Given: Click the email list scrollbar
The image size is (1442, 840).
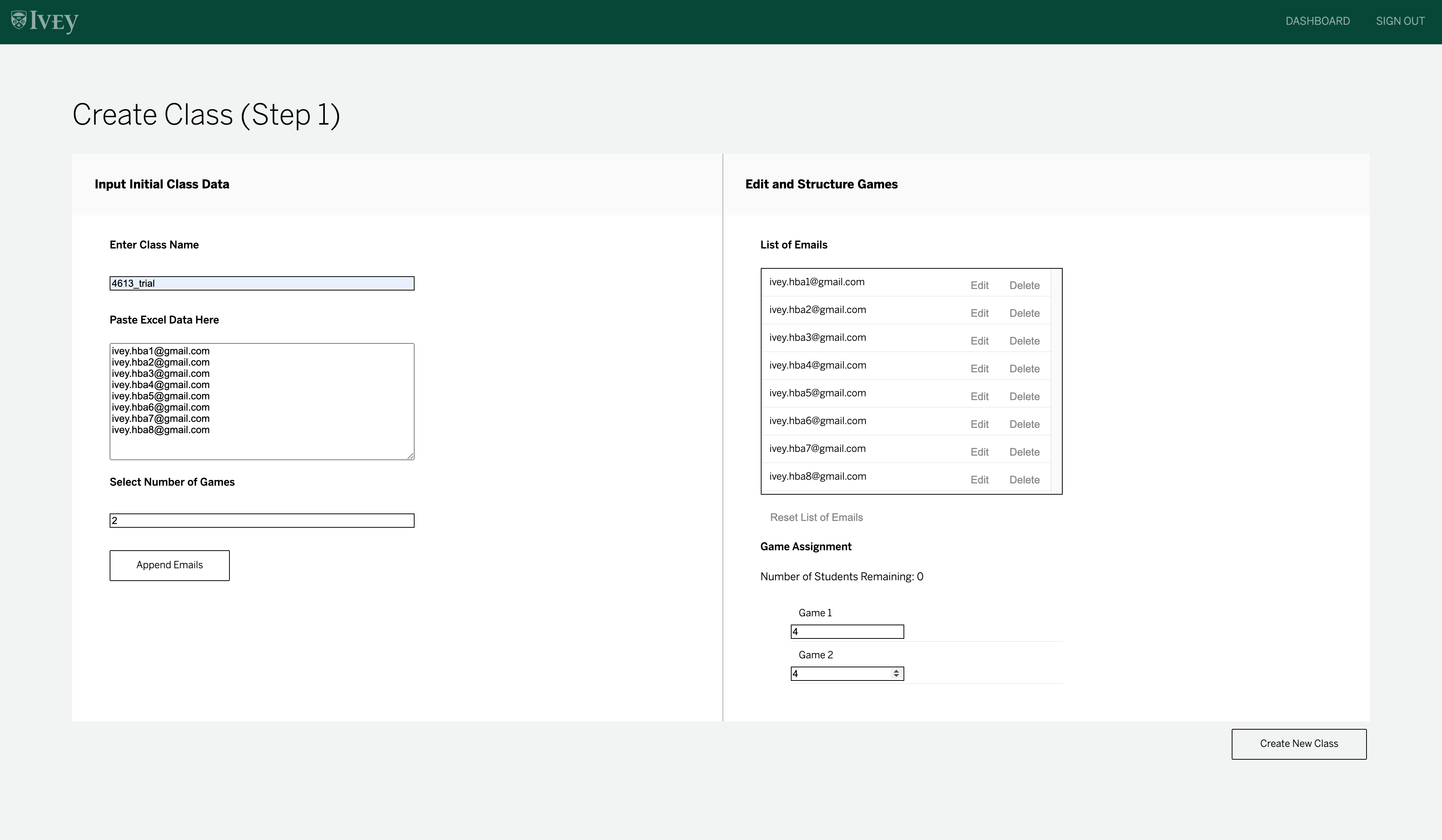Looking at the screenshot, I should 1056,380.
